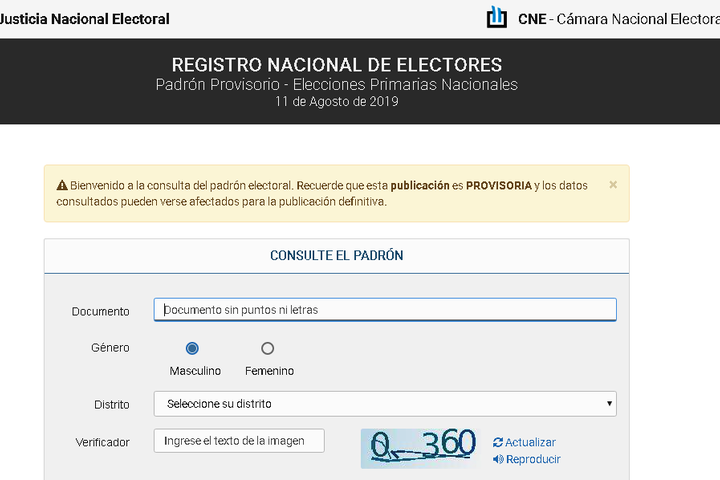Image resolution: width=720 pixels, height=480 pixels.
Task: Select the Masculino radio button
Action: pyautogui.click(x=192, y=349)
